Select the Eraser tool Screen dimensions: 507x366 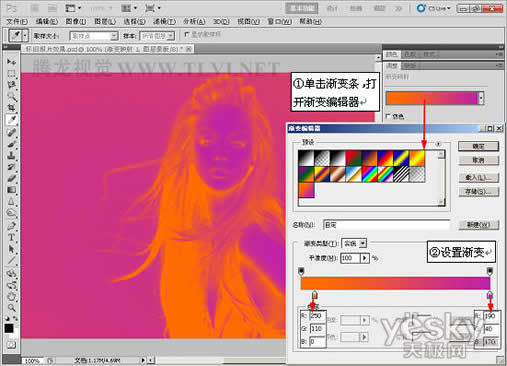click(x=11, y=178)
